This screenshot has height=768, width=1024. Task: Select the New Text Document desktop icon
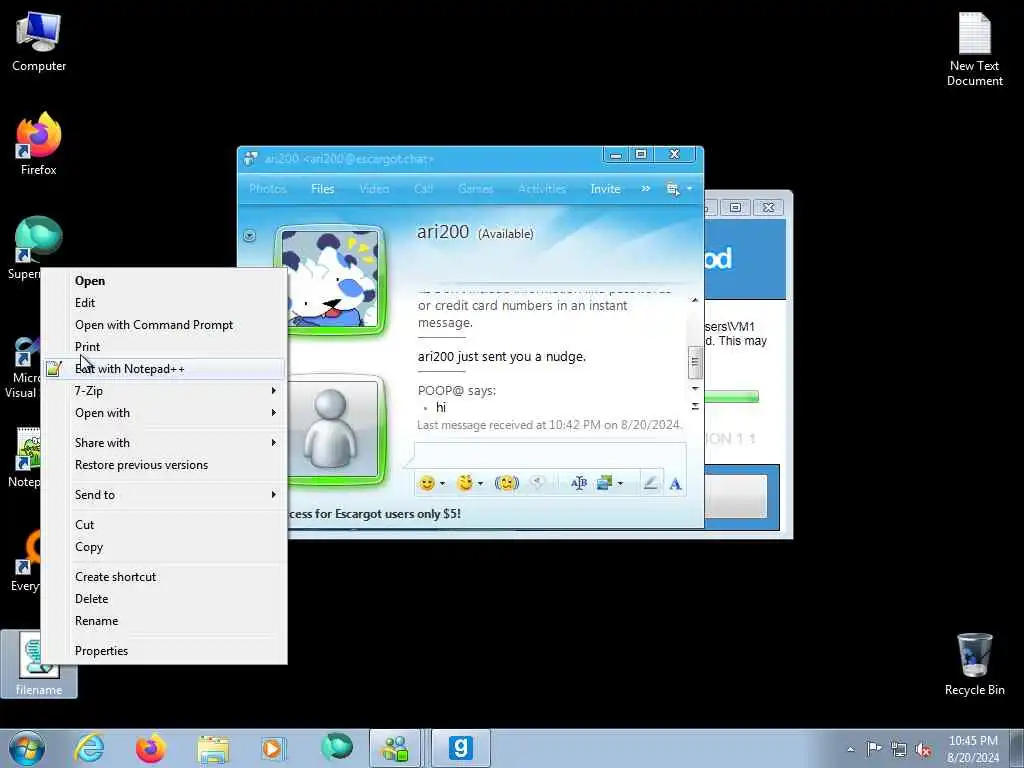974,50
